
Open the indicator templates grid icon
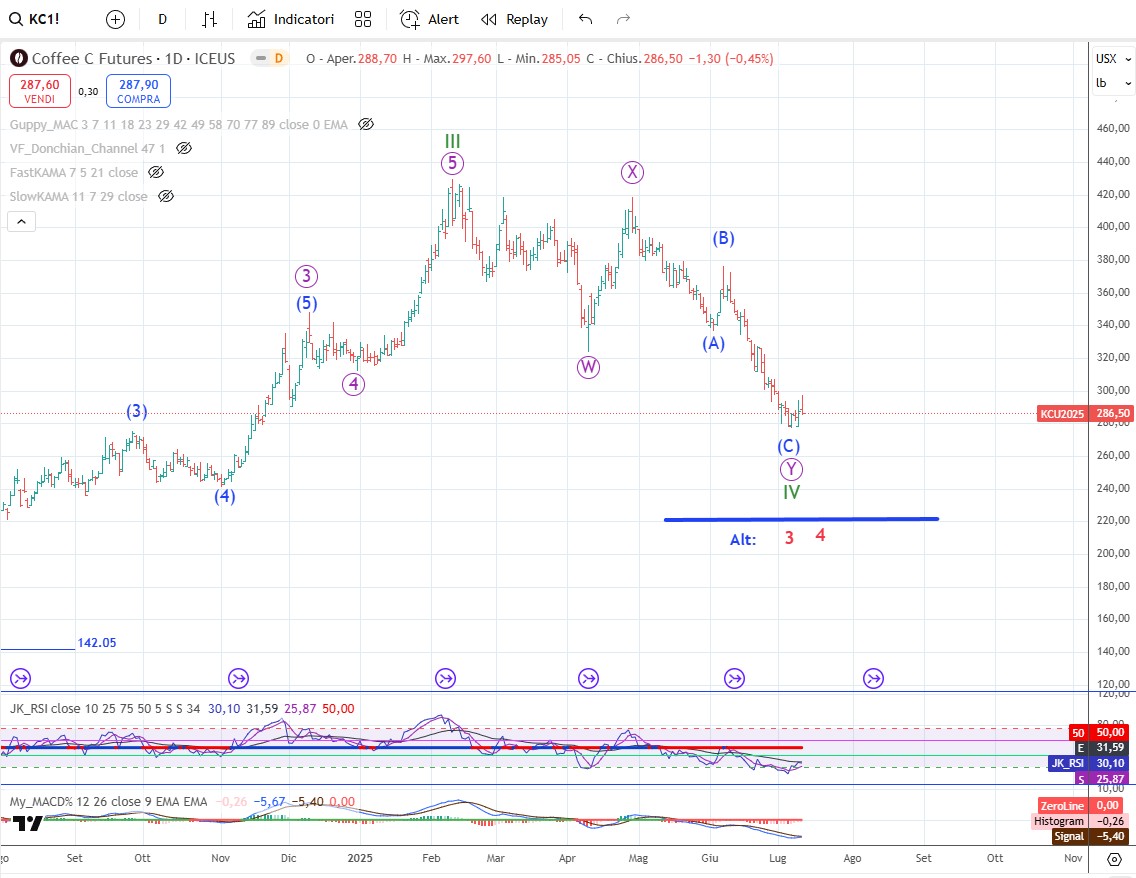(363, 19)
